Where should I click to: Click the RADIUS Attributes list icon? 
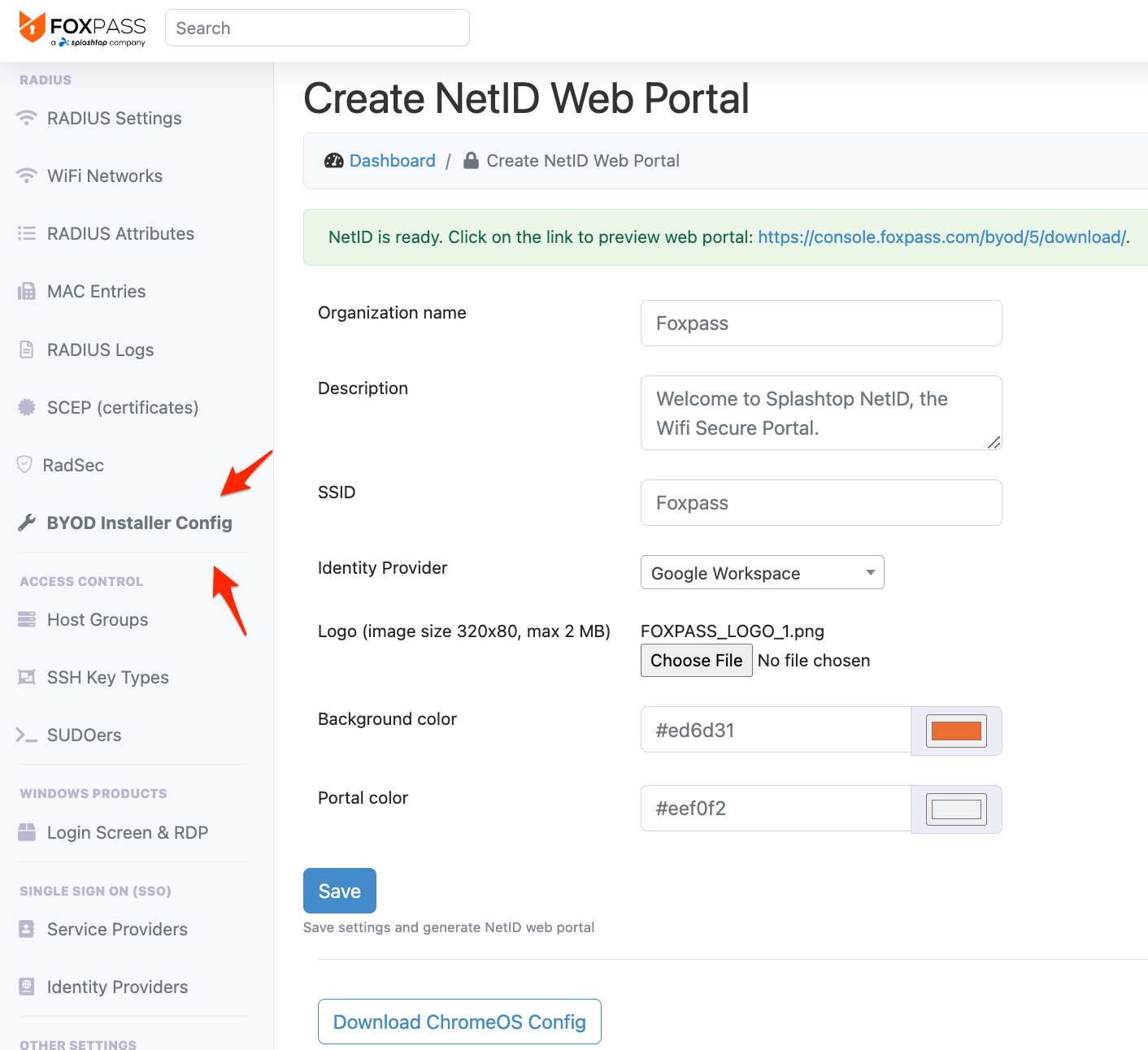pyautogui.click(x=27, y=233)
